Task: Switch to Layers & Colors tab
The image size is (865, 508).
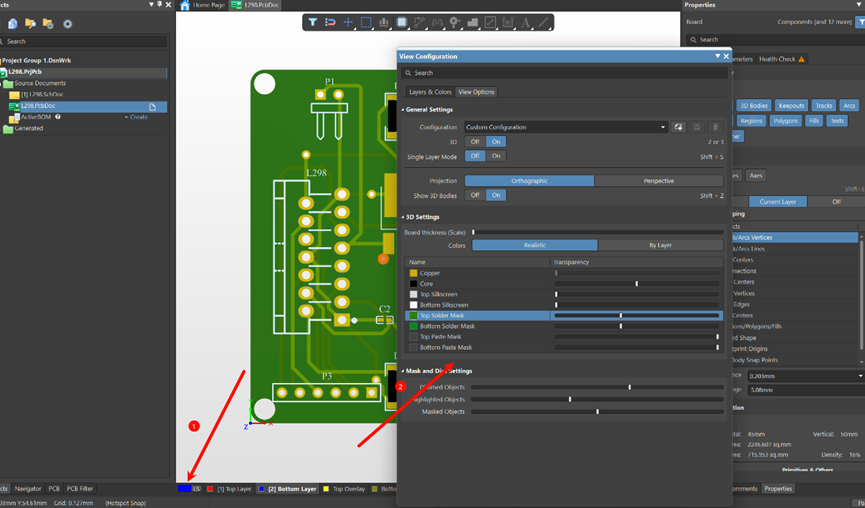Action: pyautogui.click(x=430, y=92)
